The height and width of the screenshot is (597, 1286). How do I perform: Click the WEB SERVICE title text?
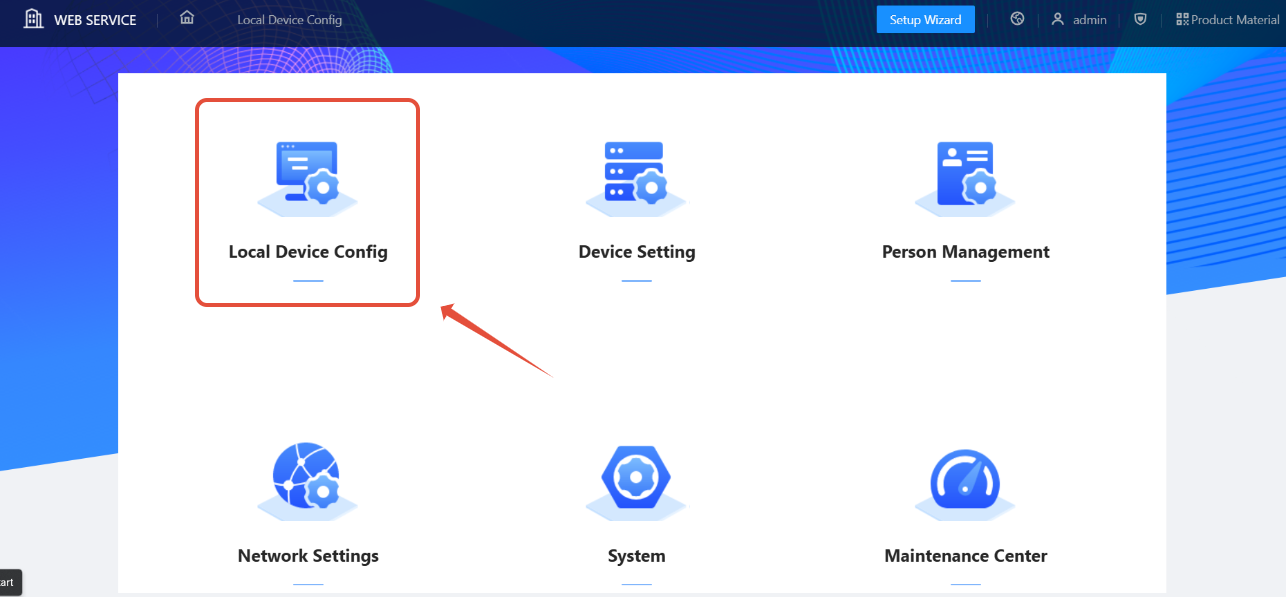(95, 20)
